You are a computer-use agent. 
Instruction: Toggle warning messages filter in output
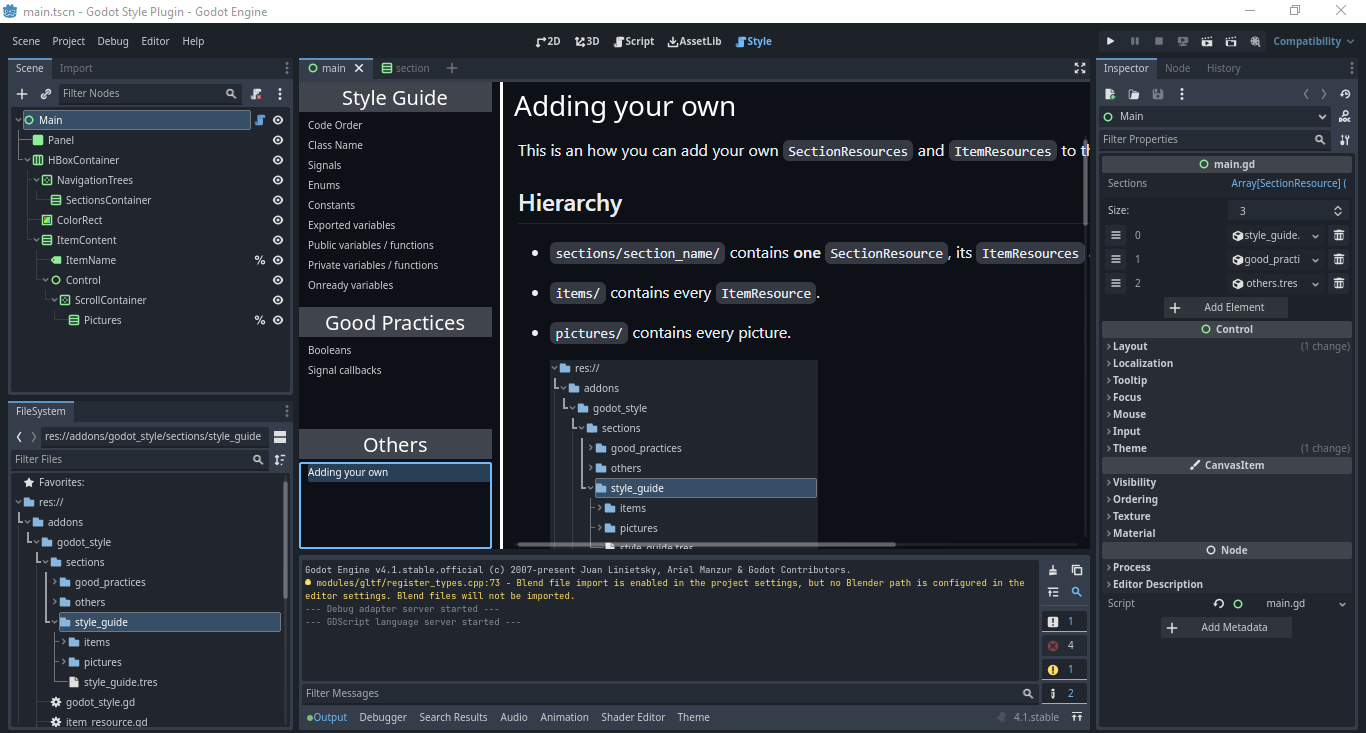(1064, 669)
